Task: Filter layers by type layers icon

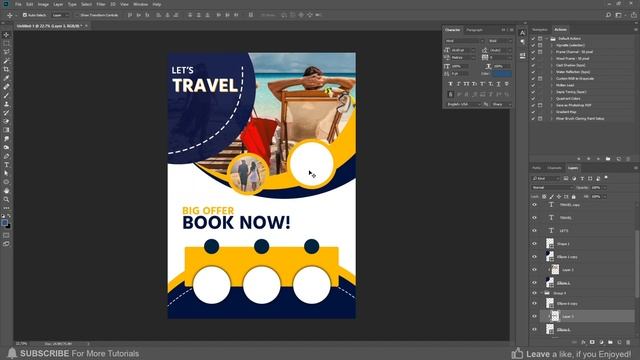Action: pyautogui.click(x=582, y=178)
